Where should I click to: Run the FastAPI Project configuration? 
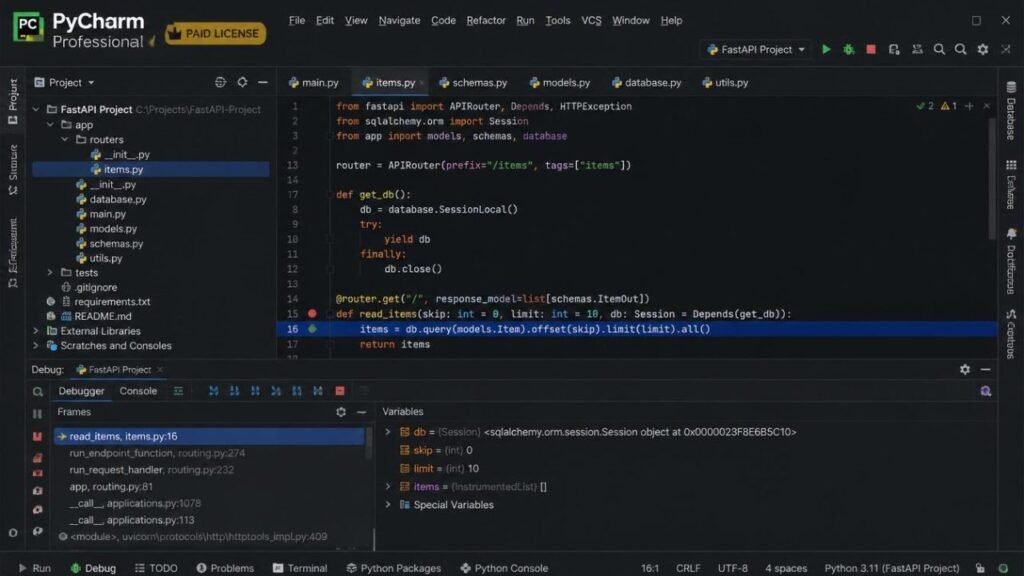click(x=826, y=49)
